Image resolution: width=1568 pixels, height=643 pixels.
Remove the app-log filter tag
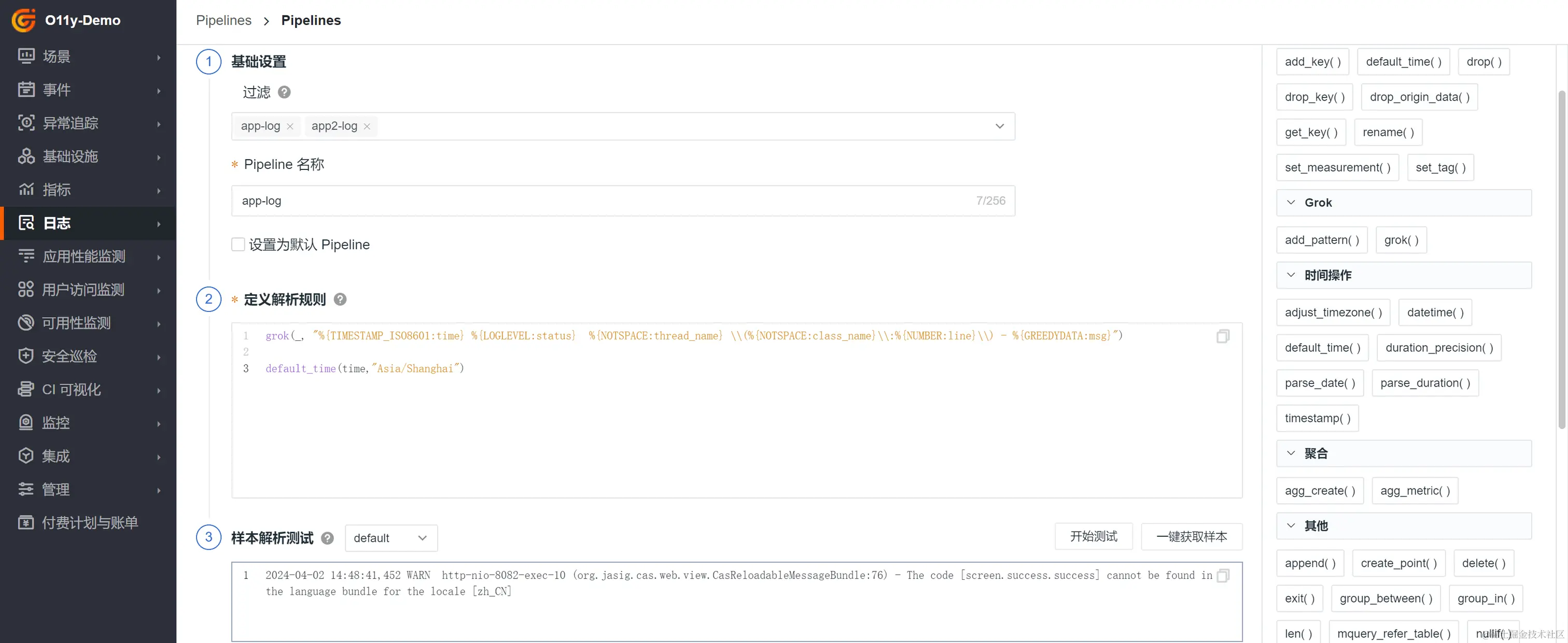click(290, 126)
